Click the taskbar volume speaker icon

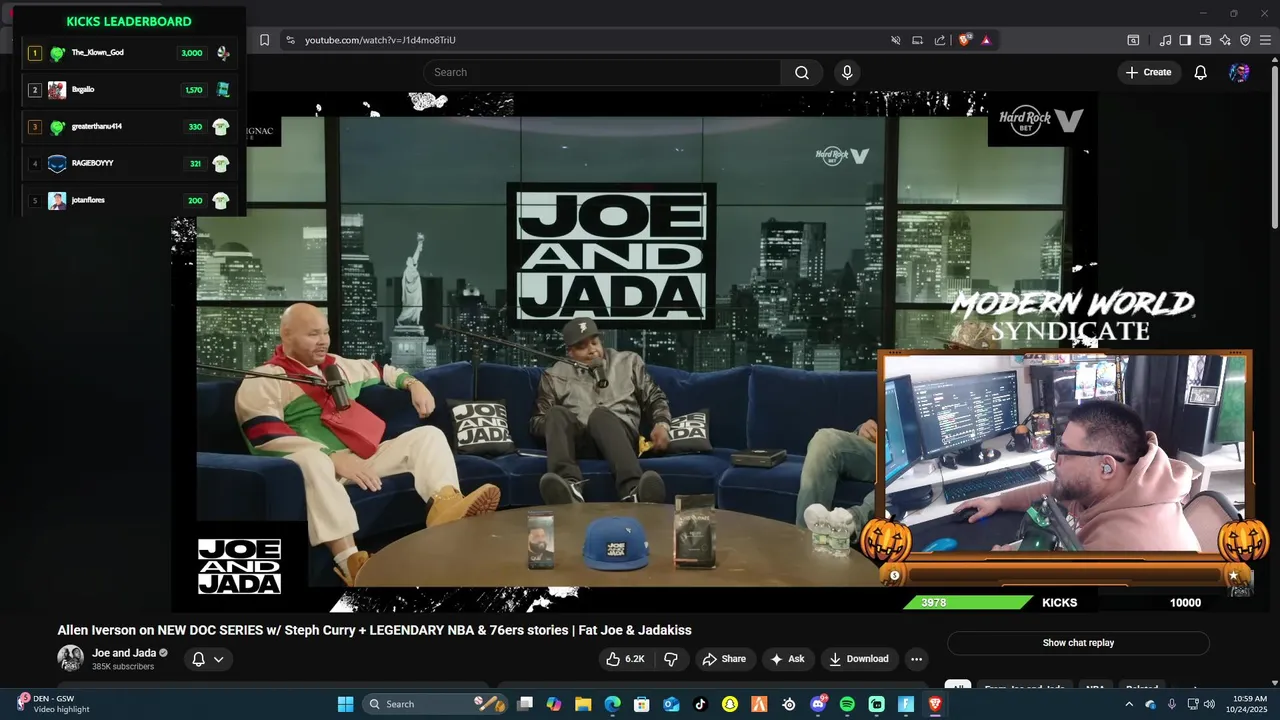pos(1209,704)
